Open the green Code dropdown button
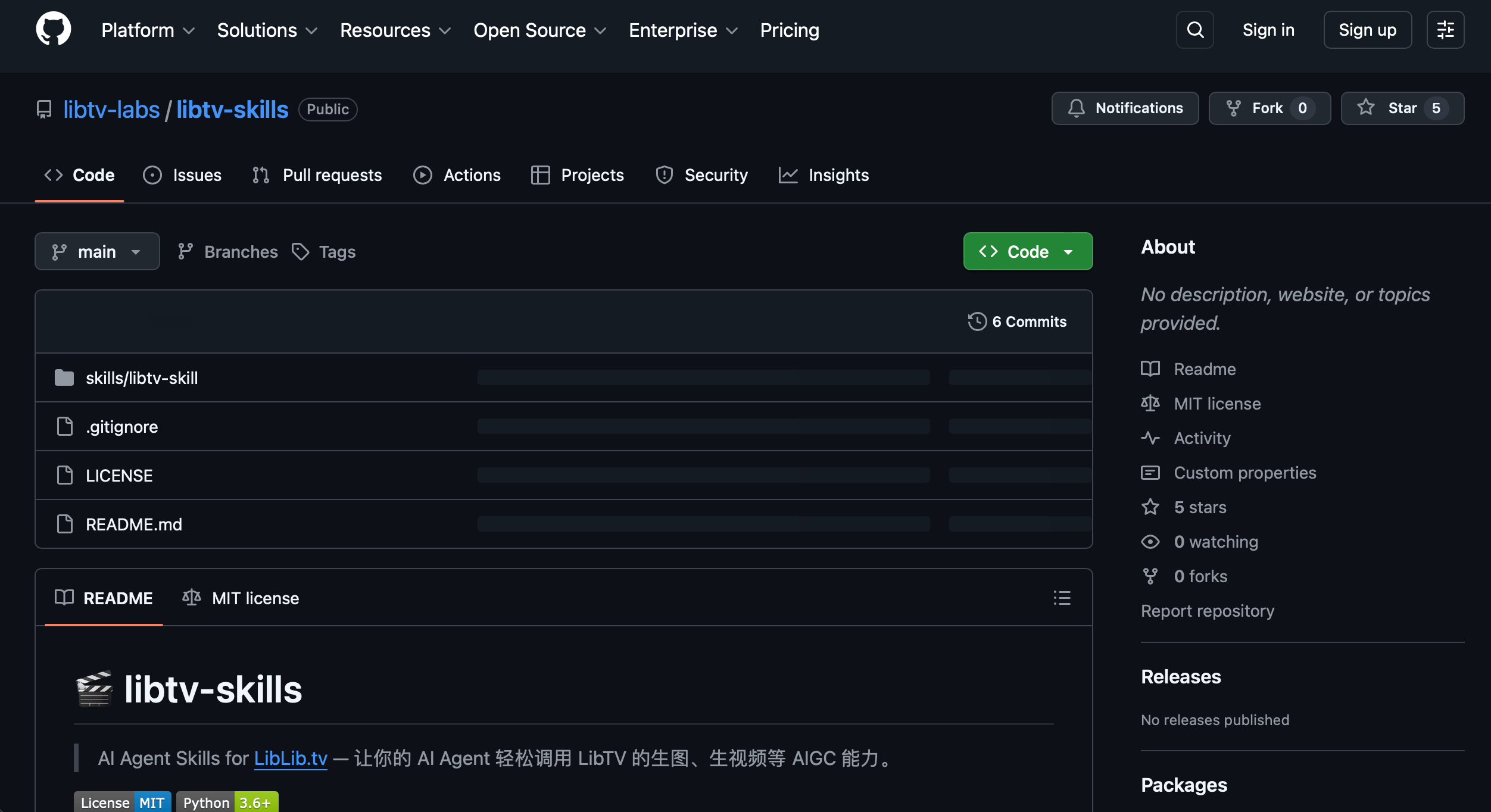This screenshot has width=1491, height=812. (x=1028, y=251)
